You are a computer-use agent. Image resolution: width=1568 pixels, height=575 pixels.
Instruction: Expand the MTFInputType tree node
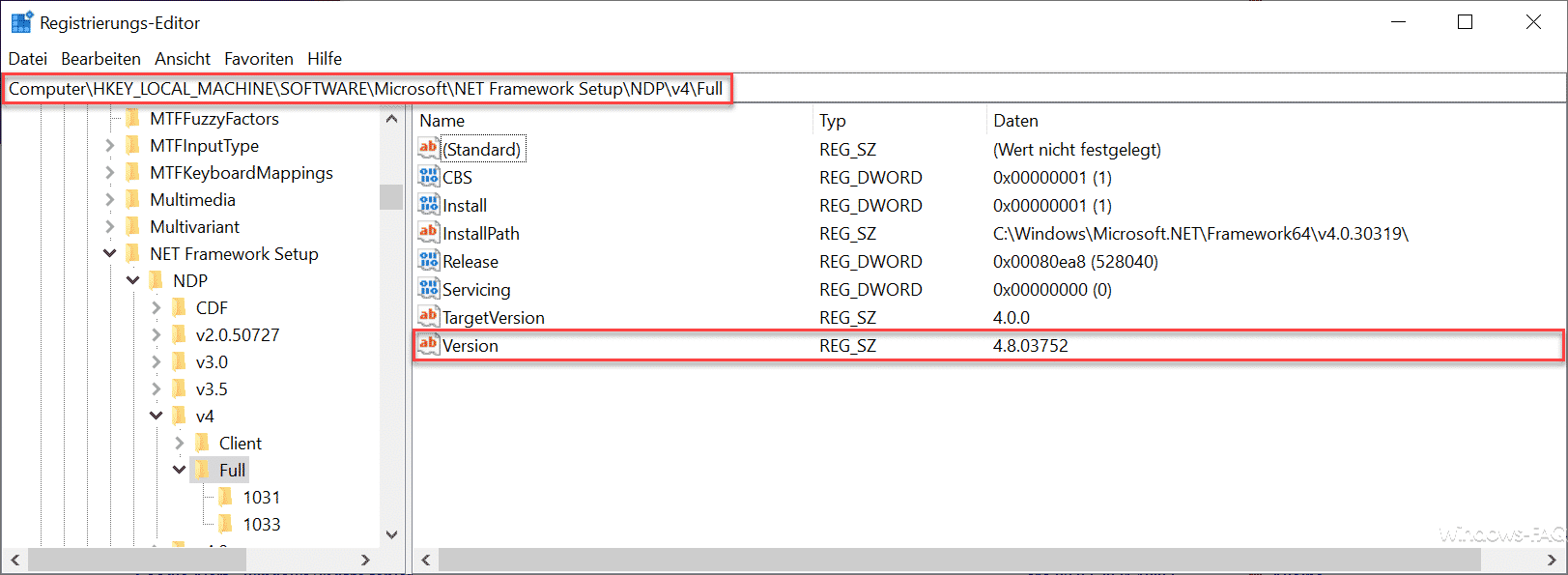coord(110,146)
